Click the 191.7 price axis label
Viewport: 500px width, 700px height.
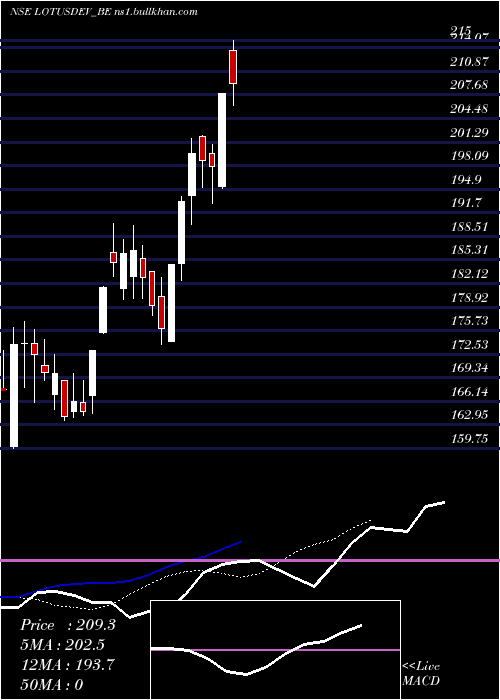[x=466, y=203]
